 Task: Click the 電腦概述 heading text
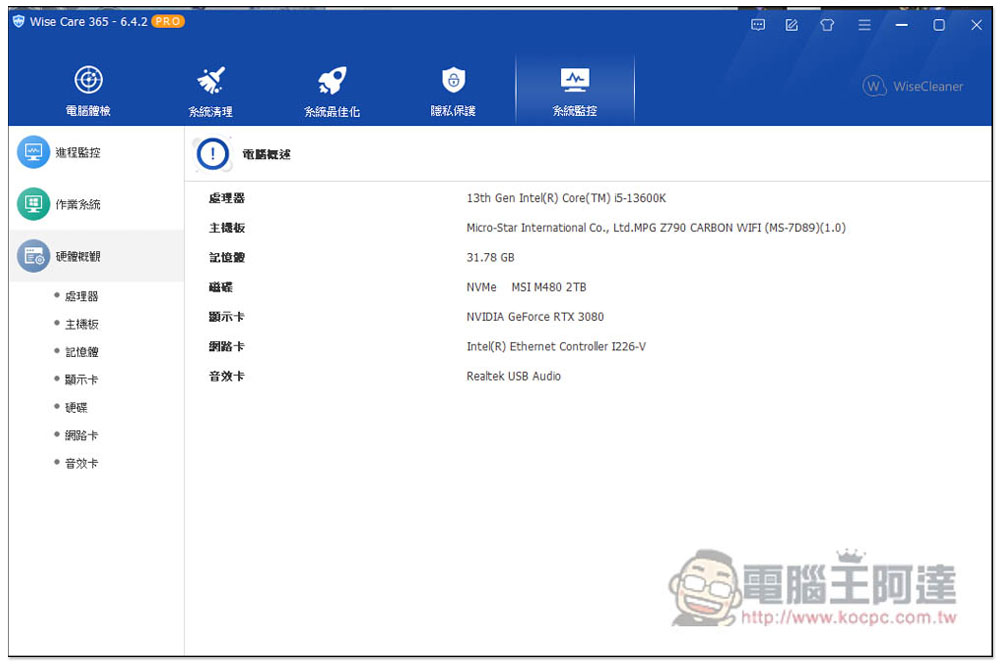coord(266,154)
